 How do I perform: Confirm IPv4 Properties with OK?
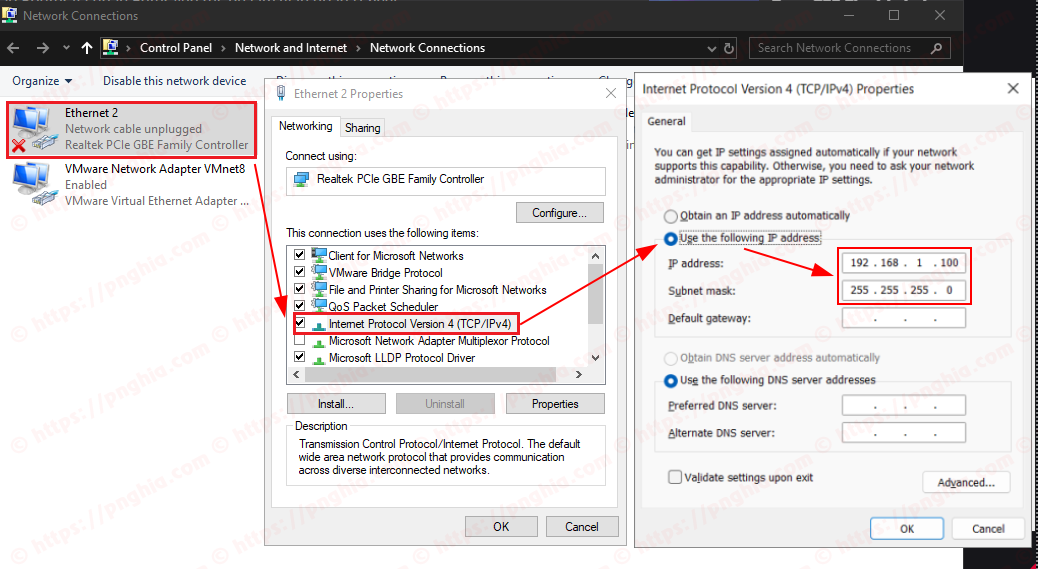[907, 529]
